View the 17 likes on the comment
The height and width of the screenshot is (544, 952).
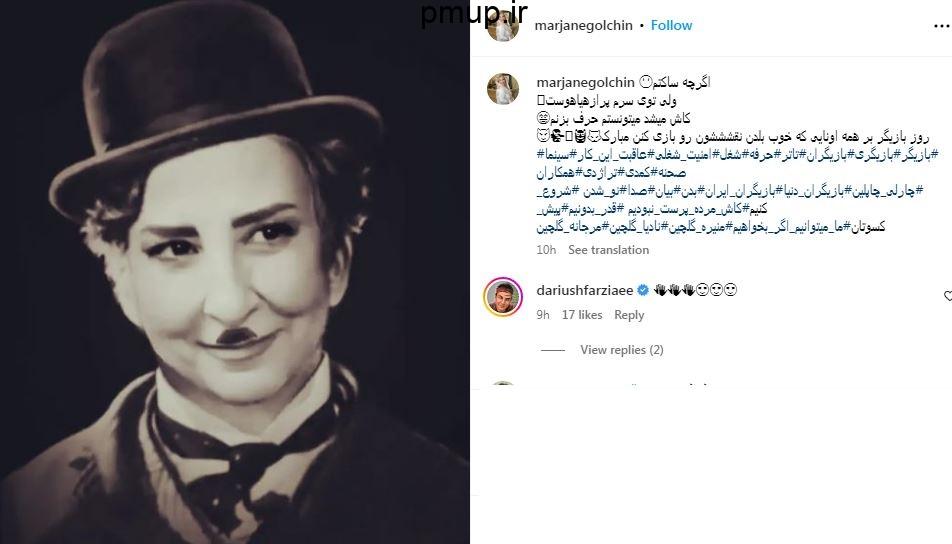pos(582,314)
